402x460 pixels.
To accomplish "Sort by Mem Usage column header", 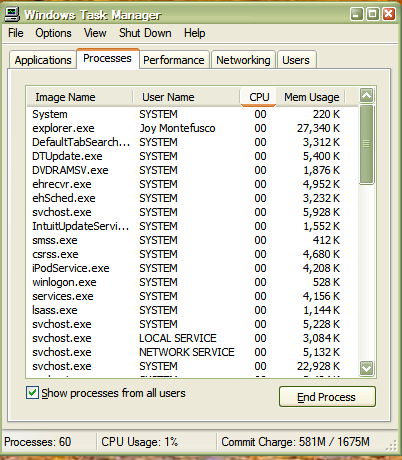I will click(x=311, y=97).
